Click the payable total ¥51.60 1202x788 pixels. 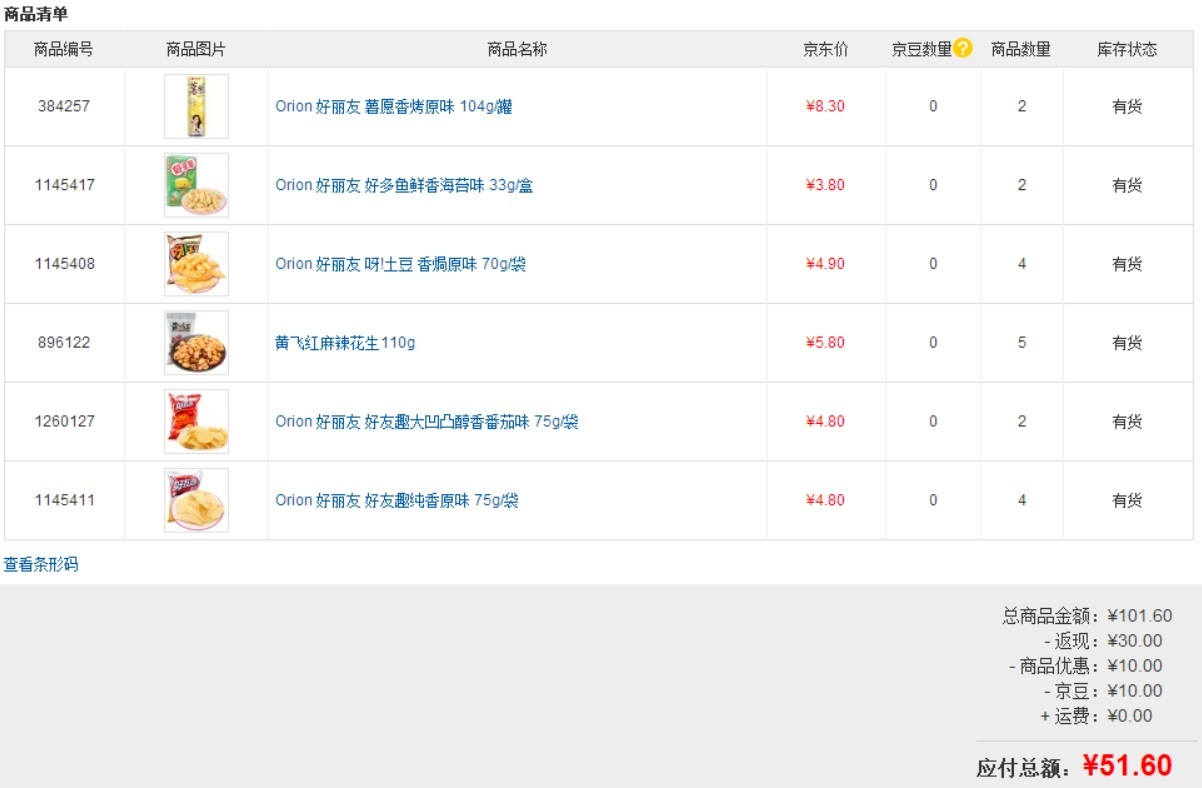pyautogui.click(x=1128, y=766)
